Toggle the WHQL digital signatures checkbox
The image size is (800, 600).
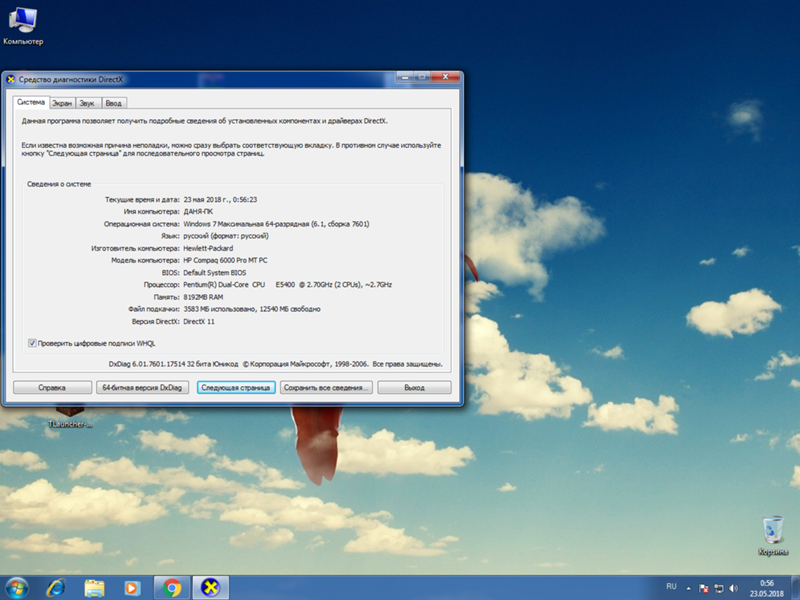coord(32,343)
